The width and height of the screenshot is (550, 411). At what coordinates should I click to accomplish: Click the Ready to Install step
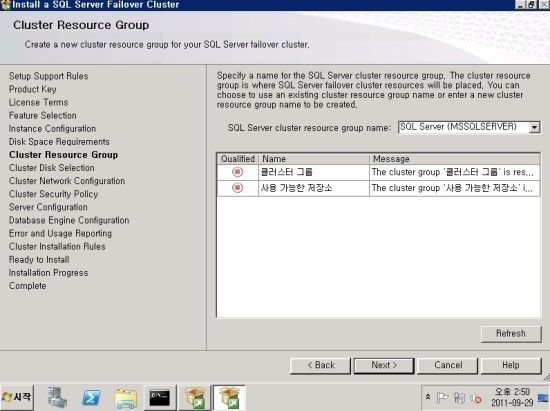39,260
